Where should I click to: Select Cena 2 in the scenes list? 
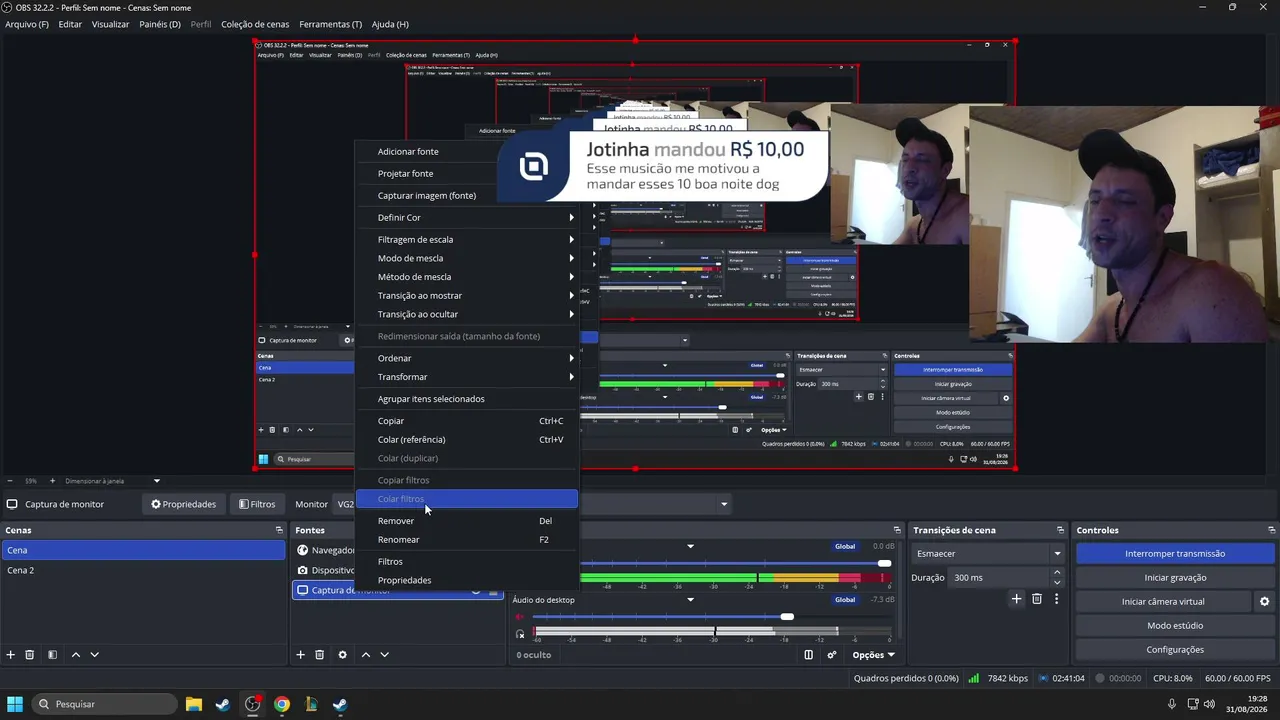pyautogui.click(x=143, y=570)
